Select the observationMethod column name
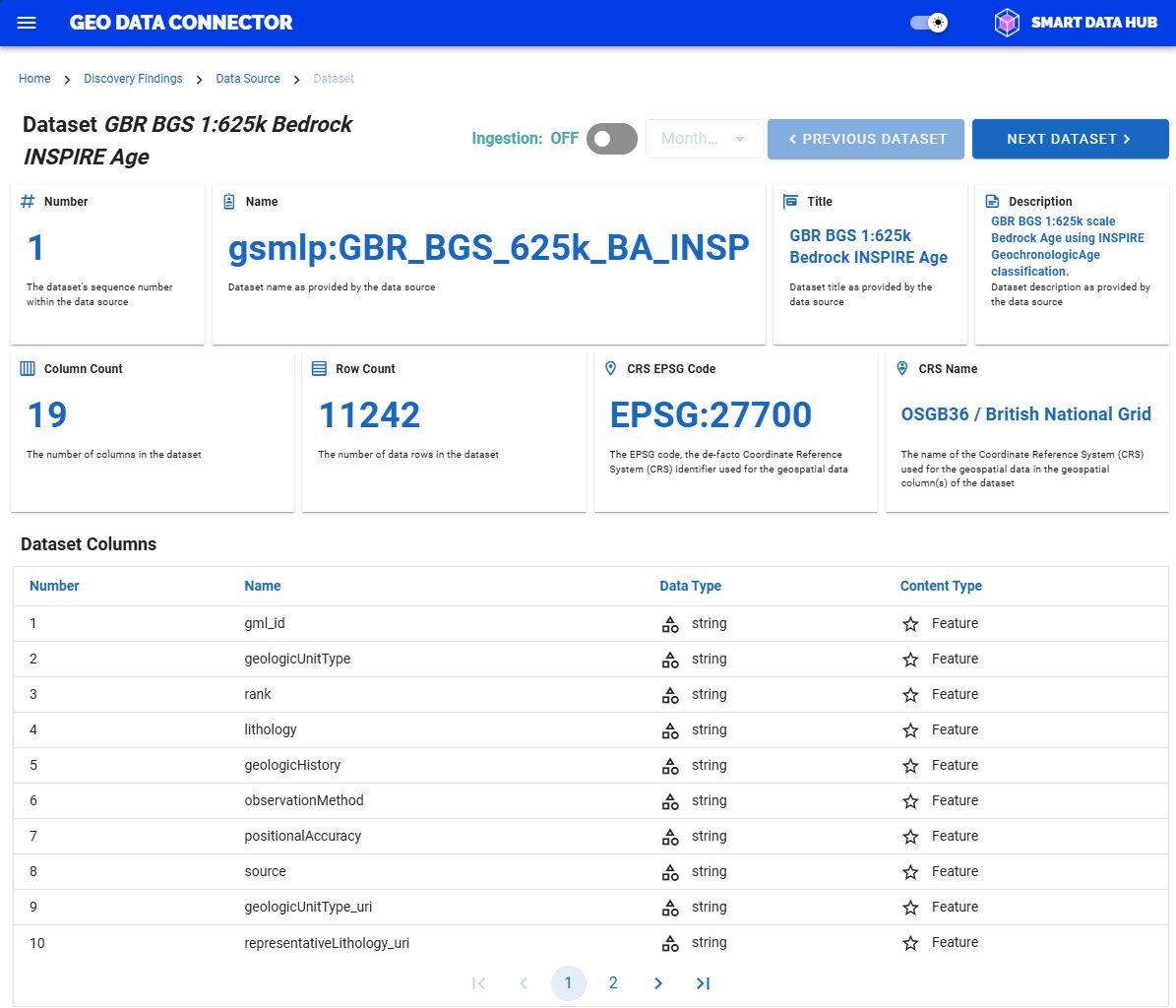The width and height of the screenshot is (1176, 1008). point(304,800)
